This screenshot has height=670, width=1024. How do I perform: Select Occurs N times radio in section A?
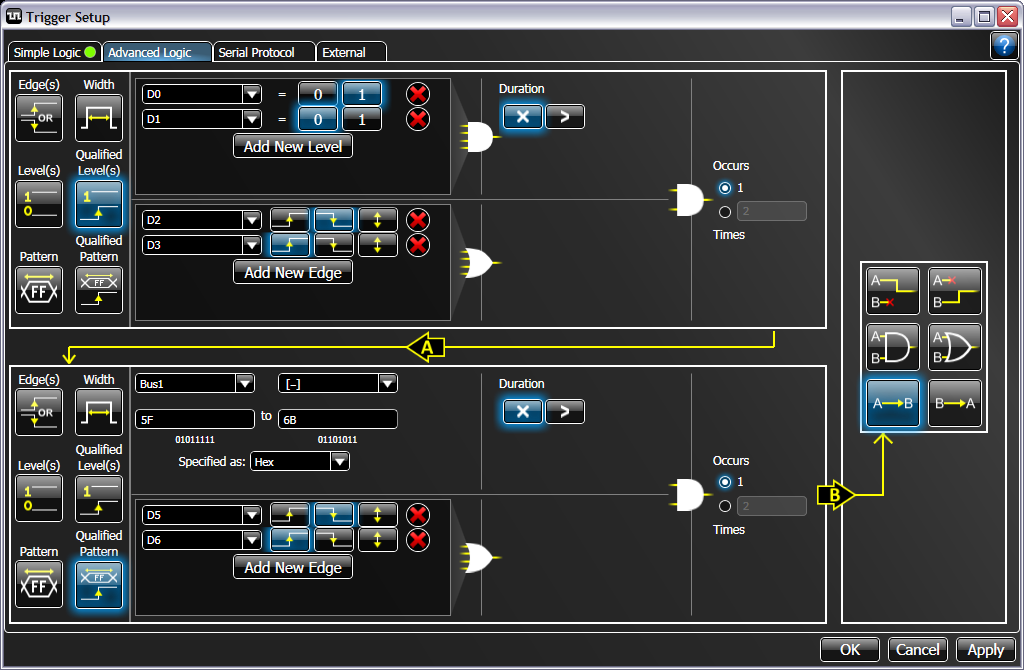pos(725,212)
